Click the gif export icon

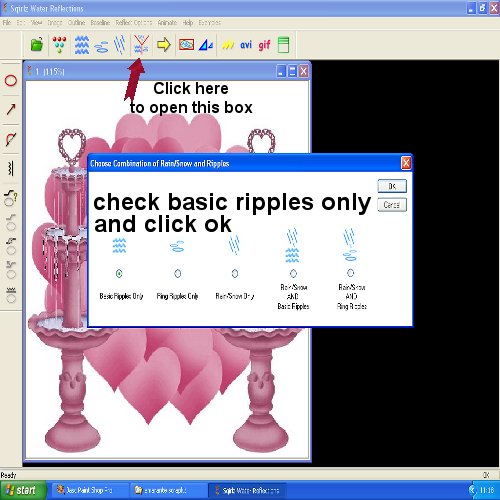(x=264, y=45)
